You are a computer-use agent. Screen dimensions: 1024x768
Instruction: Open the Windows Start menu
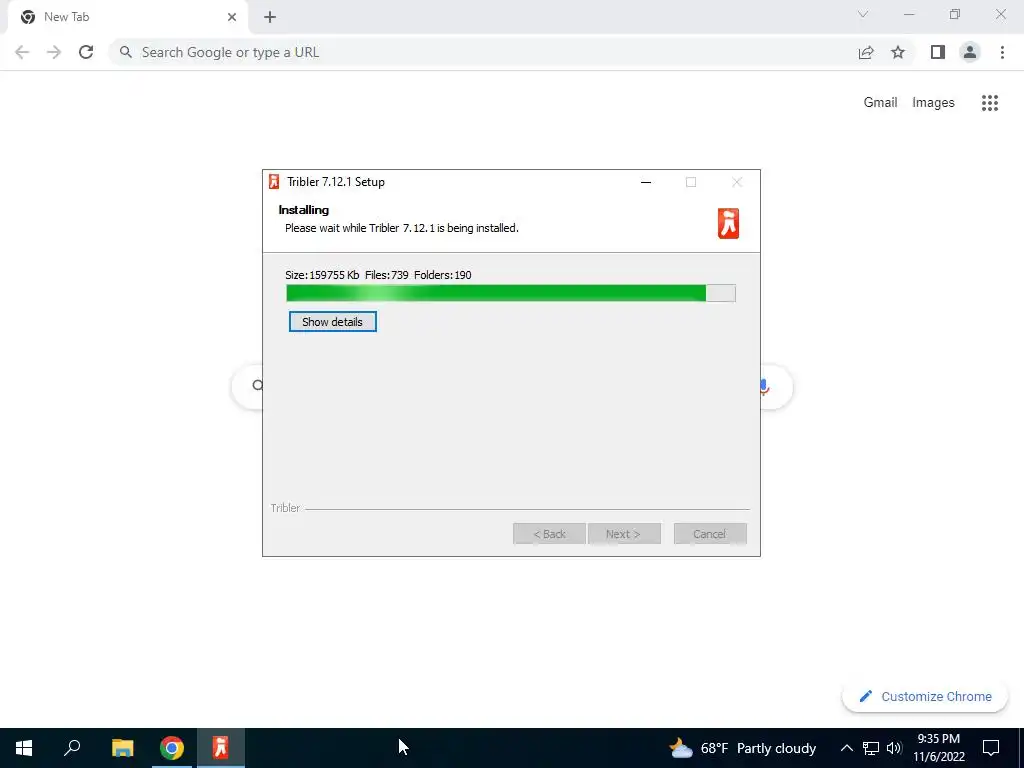pos(24,748)
